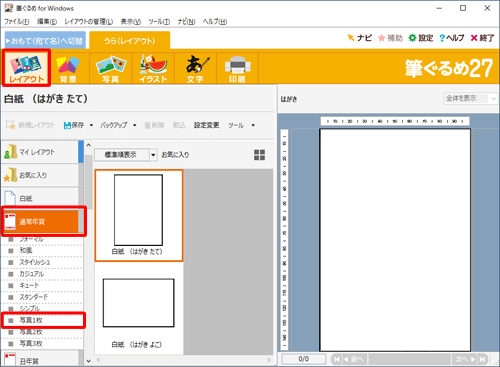Open 編集 menu

[47, 22]
